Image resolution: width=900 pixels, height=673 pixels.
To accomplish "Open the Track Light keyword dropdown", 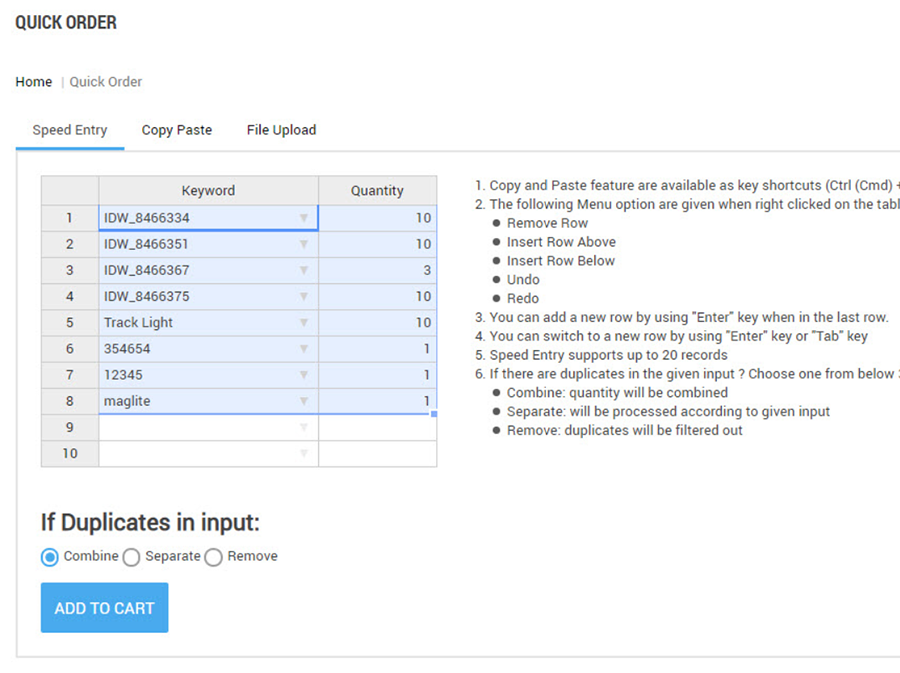I will tap(304, 322).
